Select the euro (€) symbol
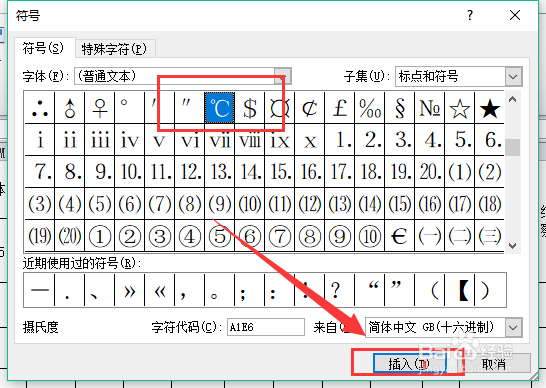 tap(399, 236)
